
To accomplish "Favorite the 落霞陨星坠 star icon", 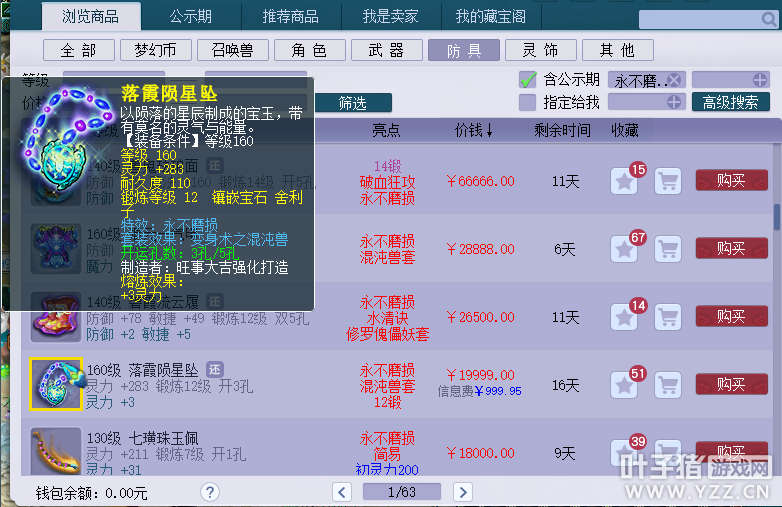I will pos(624,385).
